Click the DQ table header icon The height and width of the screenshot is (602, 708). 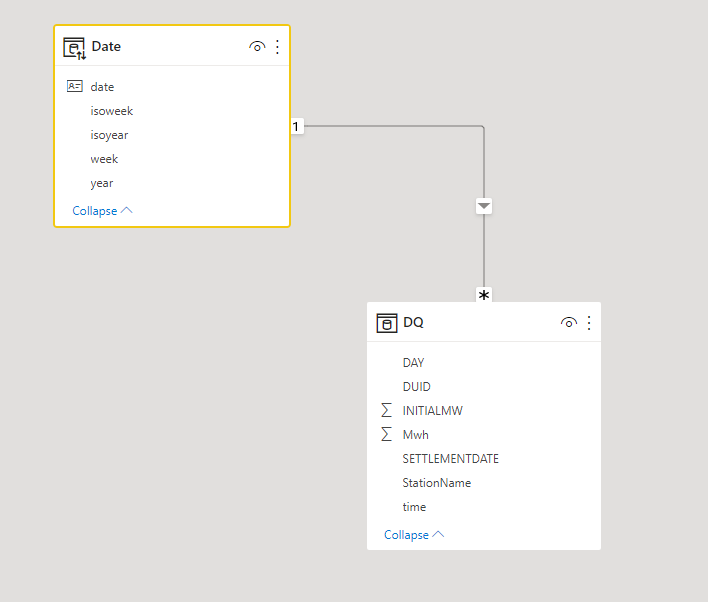387,323
